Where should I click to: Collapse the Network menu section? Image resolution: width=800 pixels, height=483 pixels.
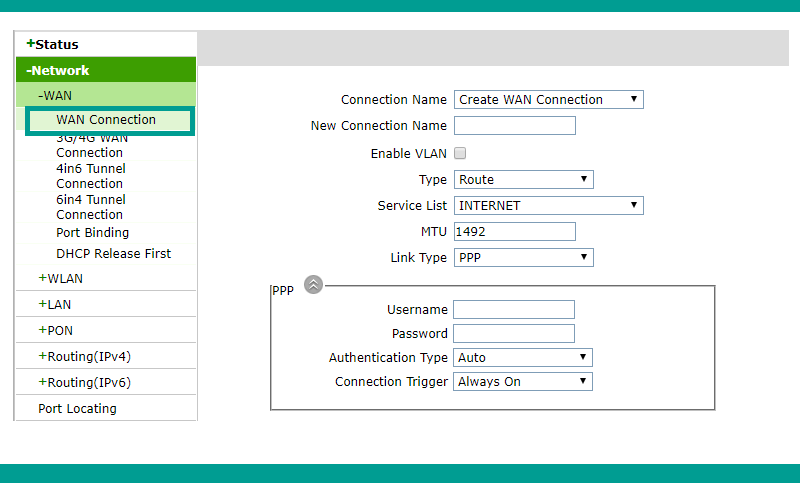point(58,70)
